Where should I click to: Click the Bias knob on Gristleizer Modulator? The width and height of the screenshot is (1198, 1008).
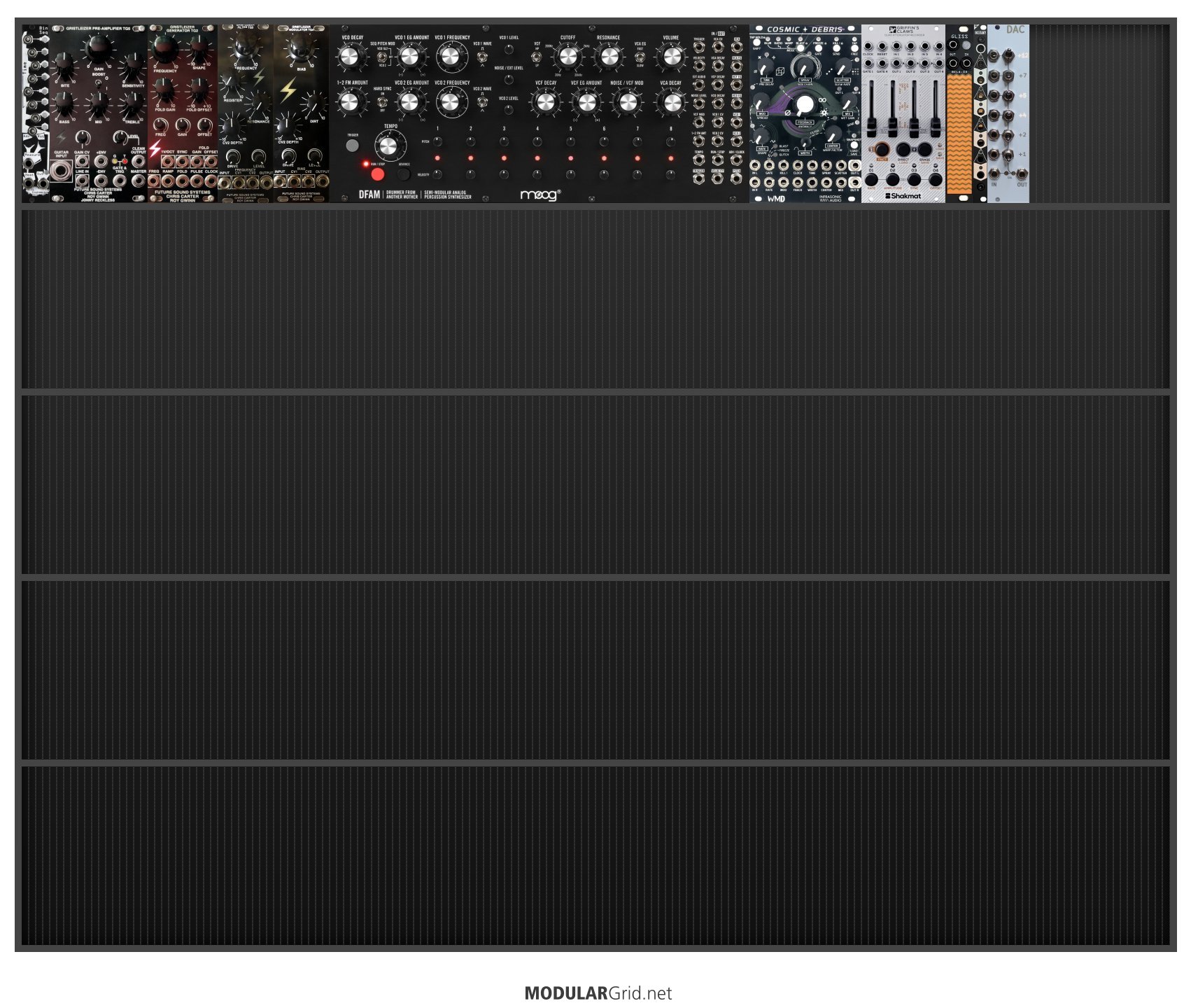(301, 49)
